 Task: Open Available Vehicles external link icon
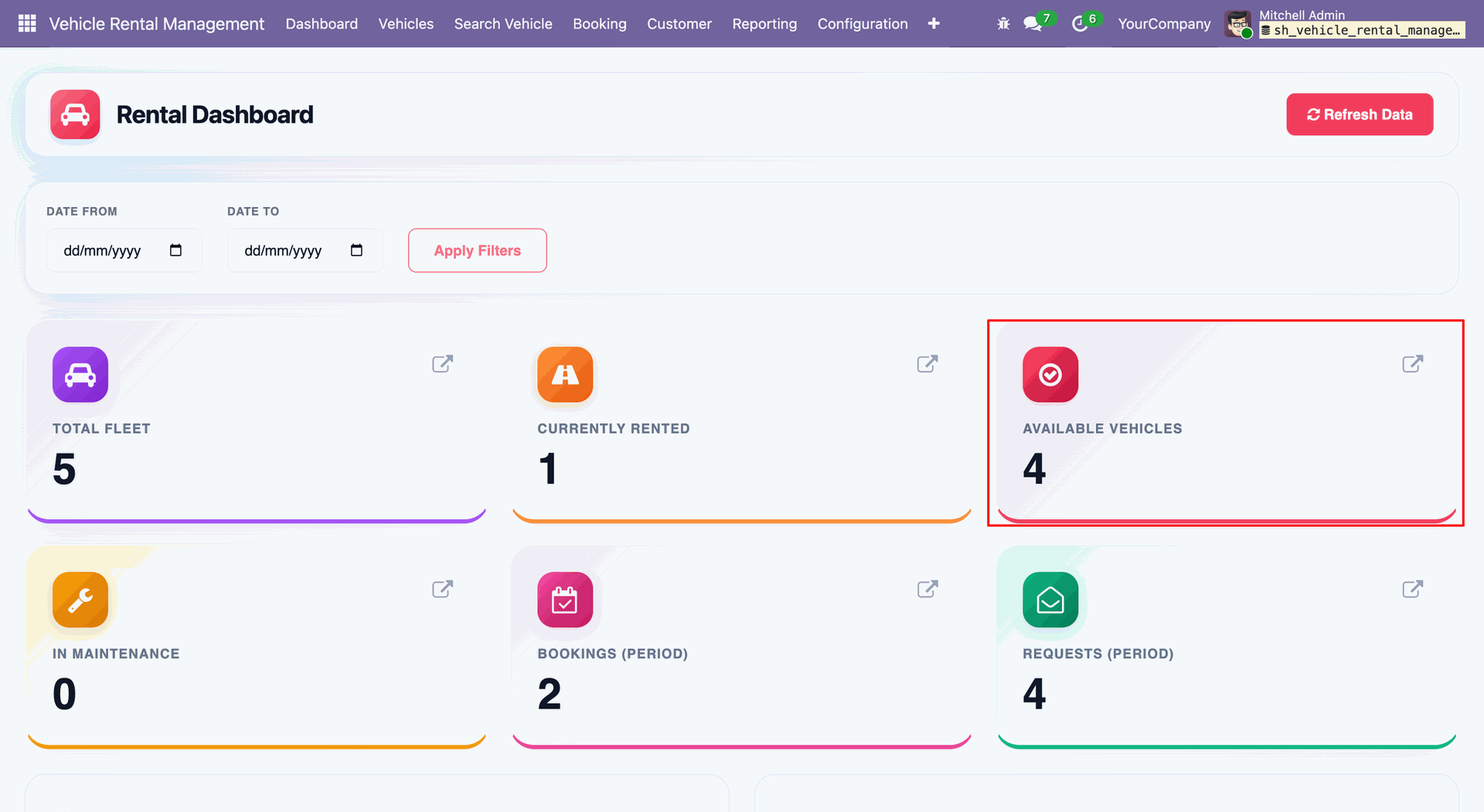(1413, 364)
